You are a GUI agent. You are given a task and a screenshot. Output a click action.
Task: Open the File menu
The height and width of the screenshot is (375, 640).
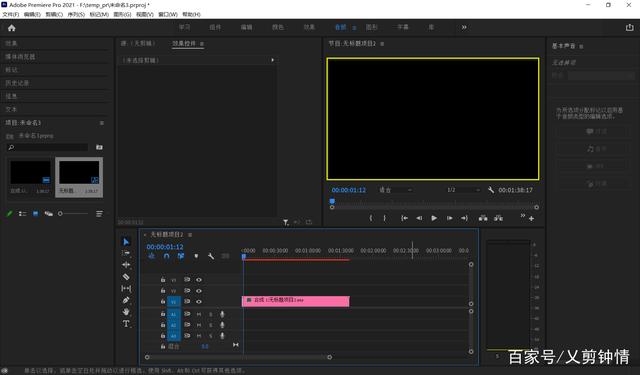point(11,14)
